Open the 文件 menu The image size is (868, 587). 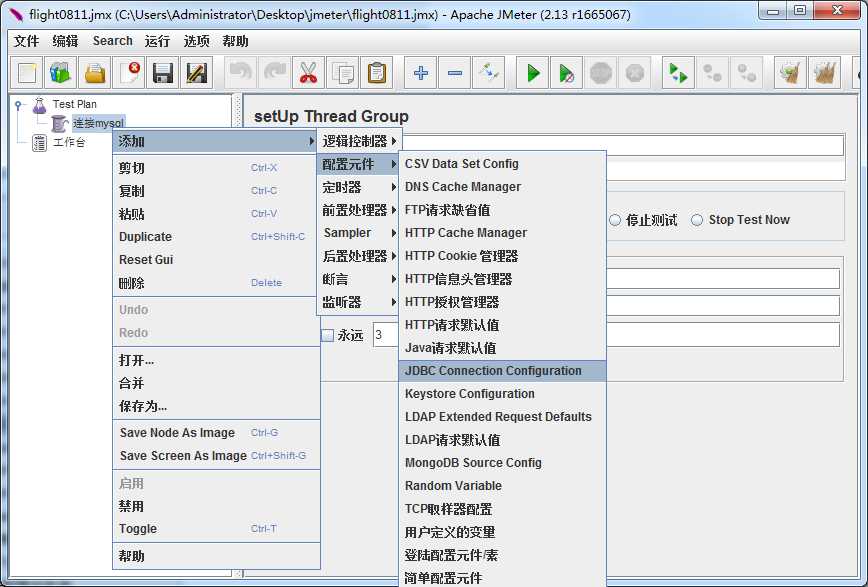(27, 41)
